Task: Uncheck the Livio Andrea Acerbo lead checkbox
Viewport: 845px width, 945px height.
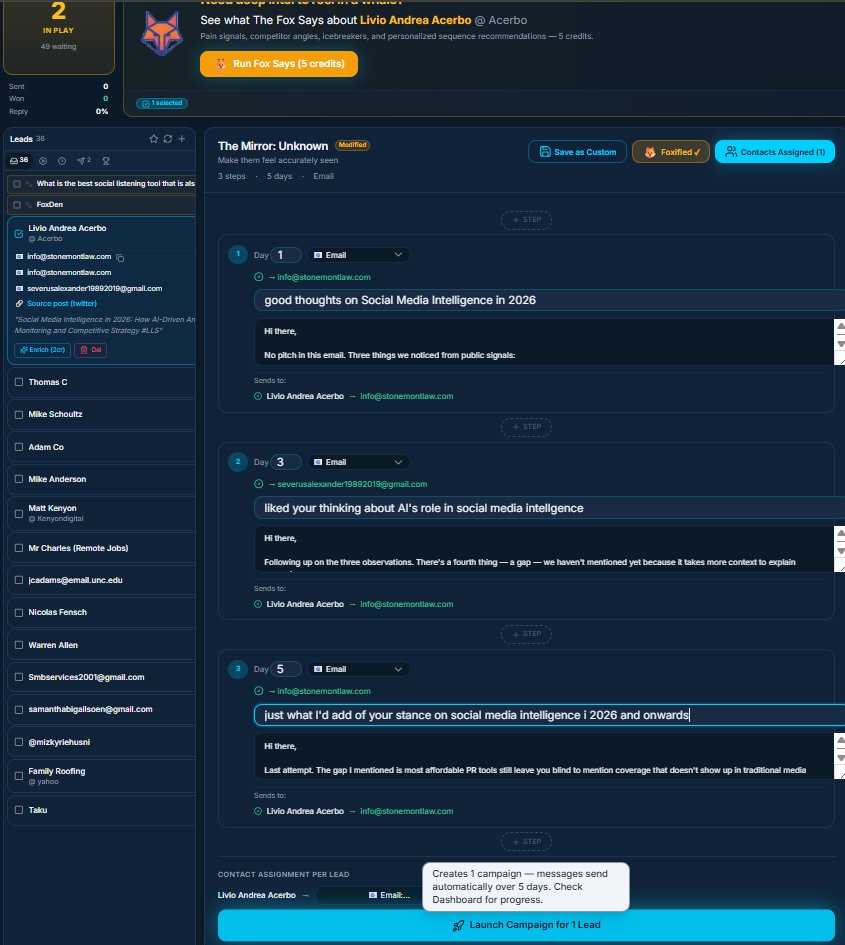Action: (19, 234)
